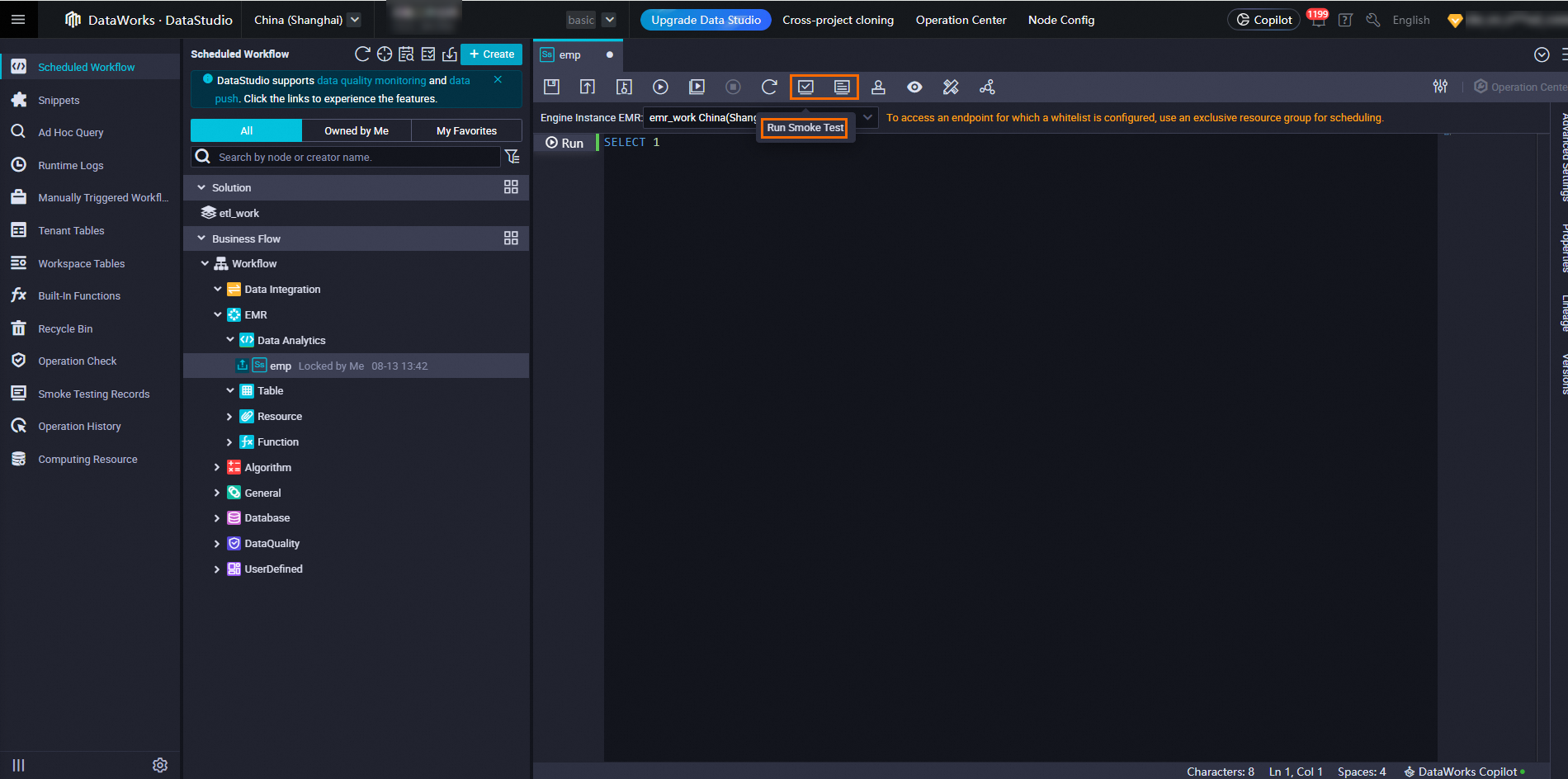Toggle the Business Flow grid view icon
Image resolution: width=1568 pixels, height=779 pixels.
pyautogui.click(x=511, y=238)
